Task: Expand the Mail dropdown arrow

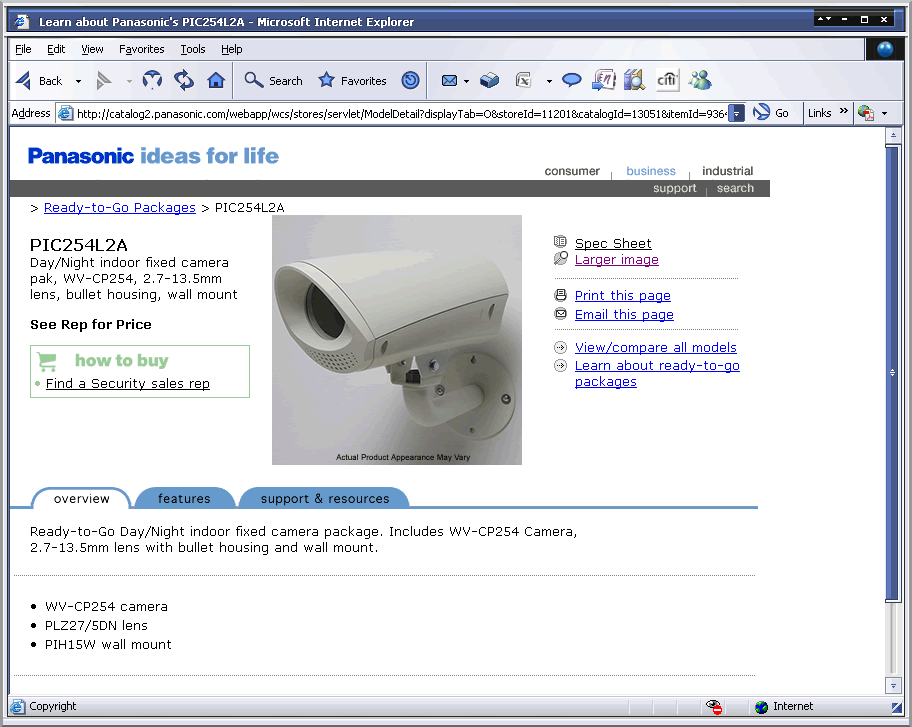Action: (x=466, y=81)
